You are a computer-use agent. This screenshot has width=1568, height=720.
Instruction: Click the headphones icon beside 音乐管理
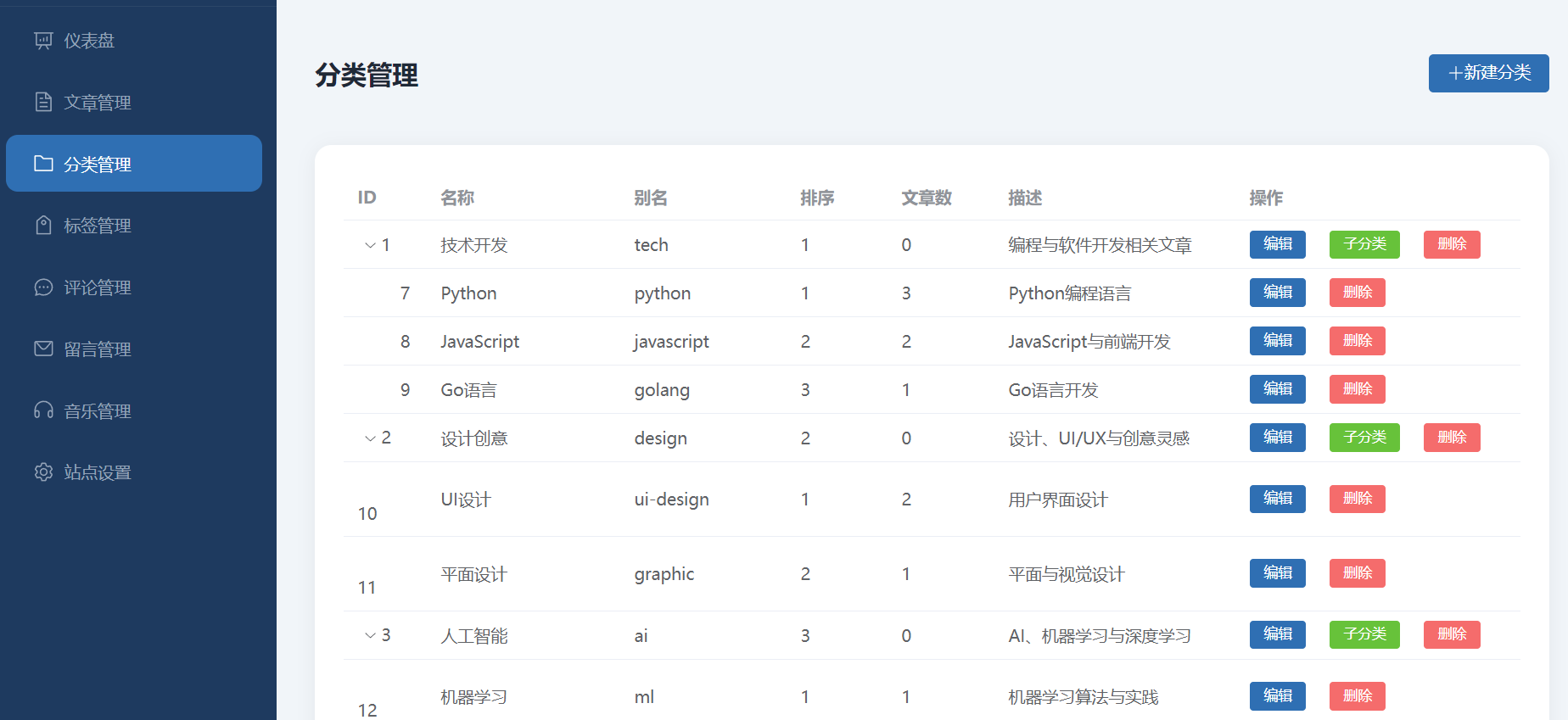pyautogui.click(x=43, y=410)
